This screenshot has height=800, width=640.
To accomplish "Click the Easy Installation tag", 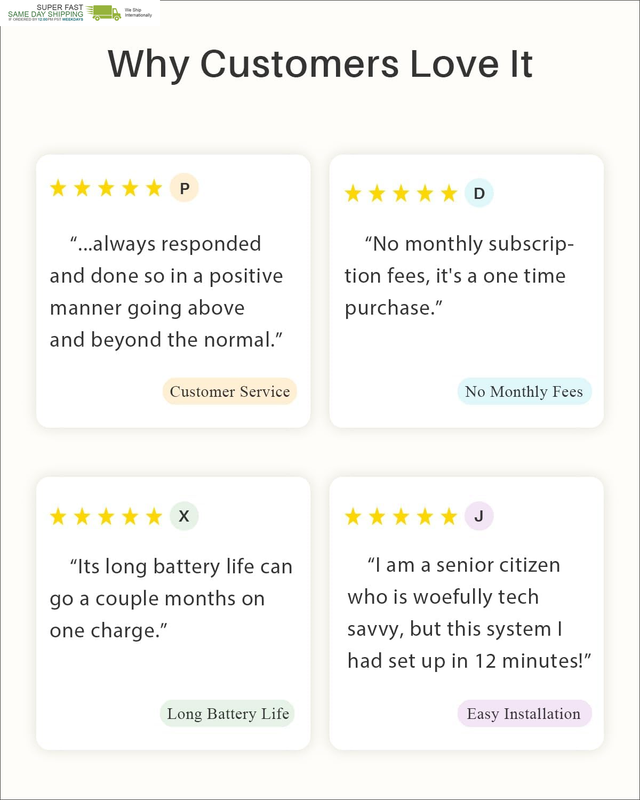I will click(524, 713).
